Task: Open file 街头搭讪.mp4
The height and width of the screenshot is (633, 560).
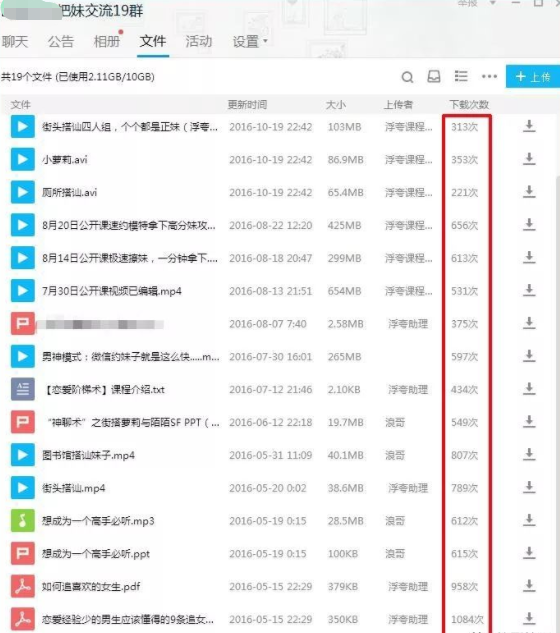Action: [x=73, y=488]
